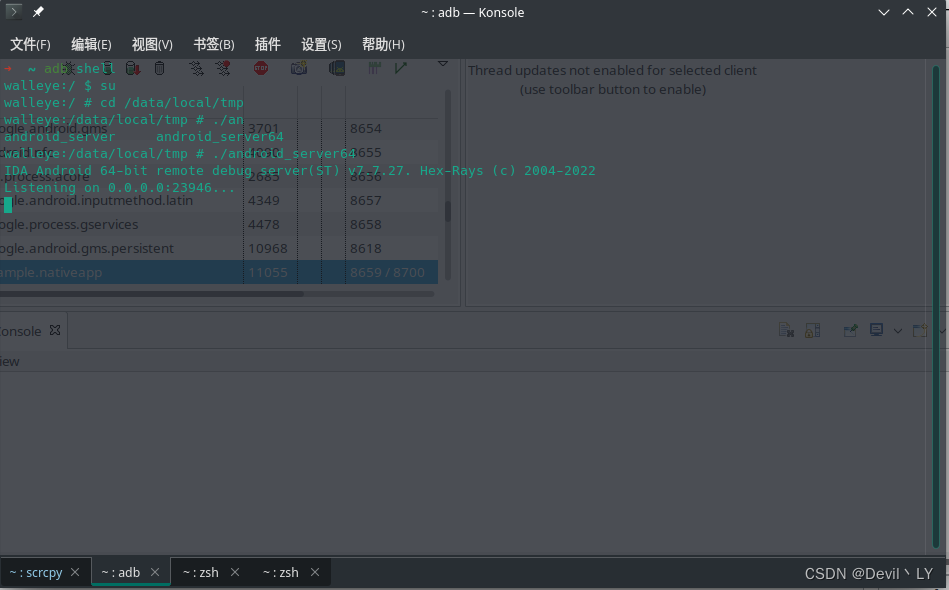Click the Update Threads icon
This screenshot has height=590, width=949.
(x=196, y=68)
